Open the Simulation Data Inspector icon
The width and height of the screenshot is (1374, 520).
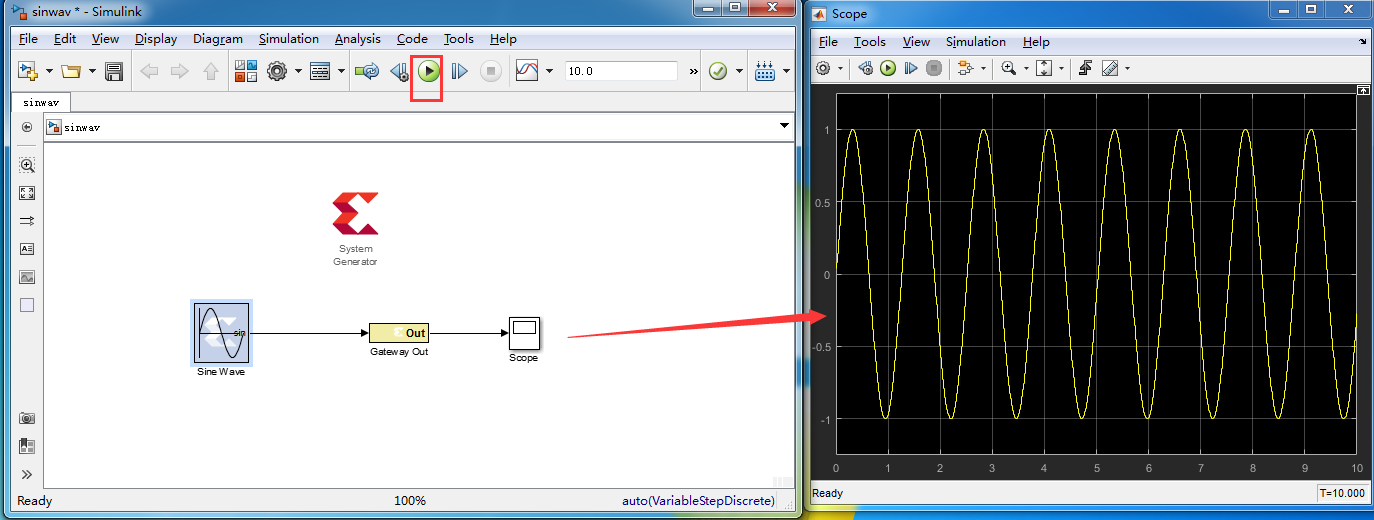[526, 71]
